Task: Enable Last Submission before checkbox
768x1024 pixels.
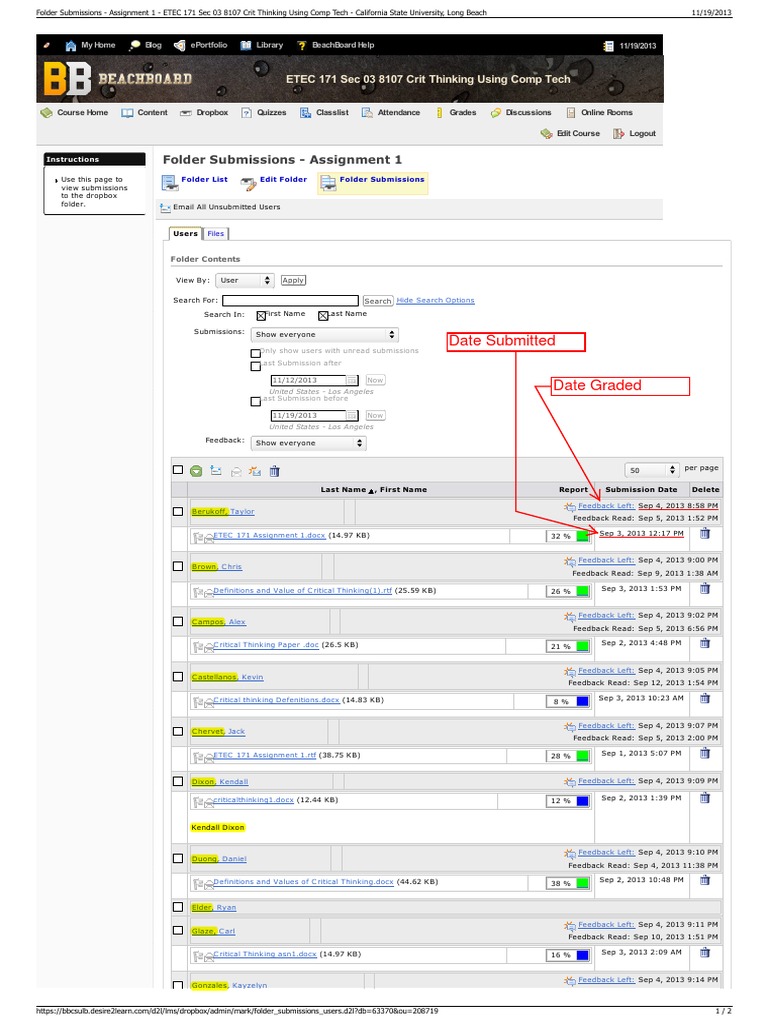Action: point(255,402)
